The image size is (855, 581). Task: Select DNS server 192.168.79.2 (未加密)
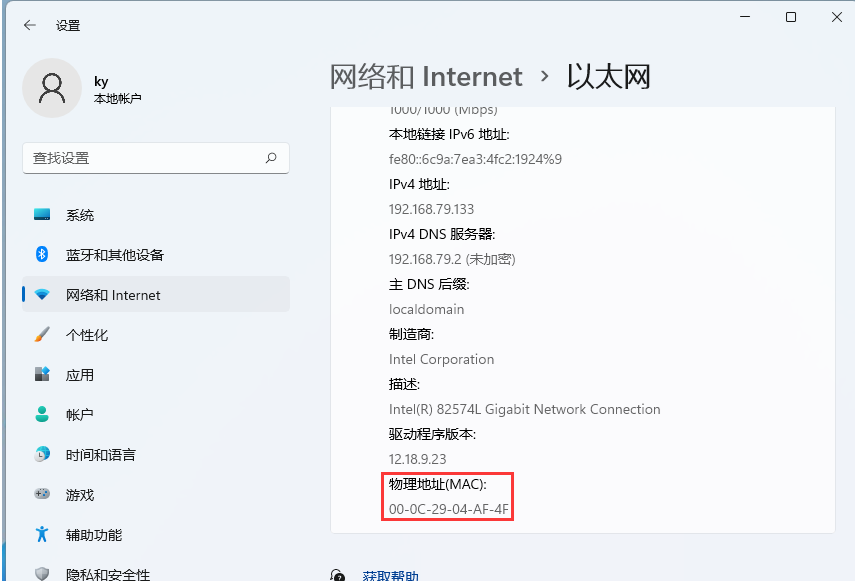pos(452,259)
